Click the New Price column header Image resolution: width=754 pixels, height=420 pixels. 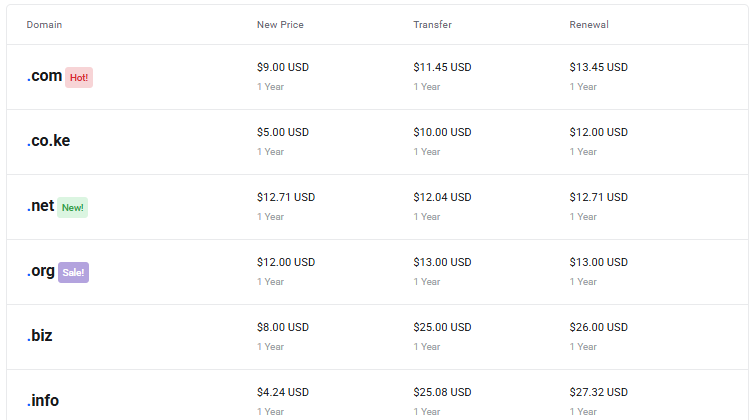pyautogui.click(x=280, y=24)
